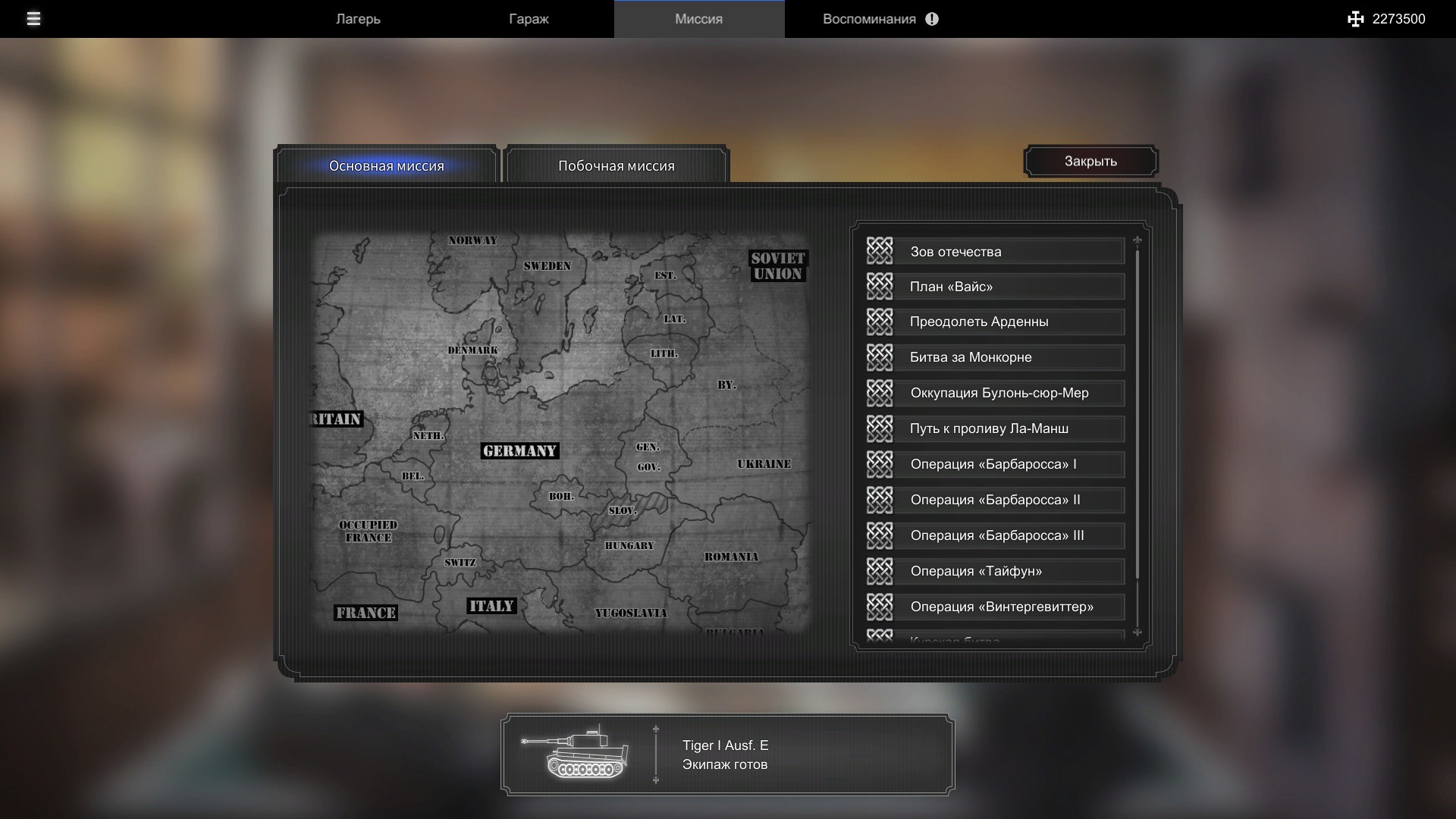Click the Tiger I tank icon

click(x=578, y=754)
